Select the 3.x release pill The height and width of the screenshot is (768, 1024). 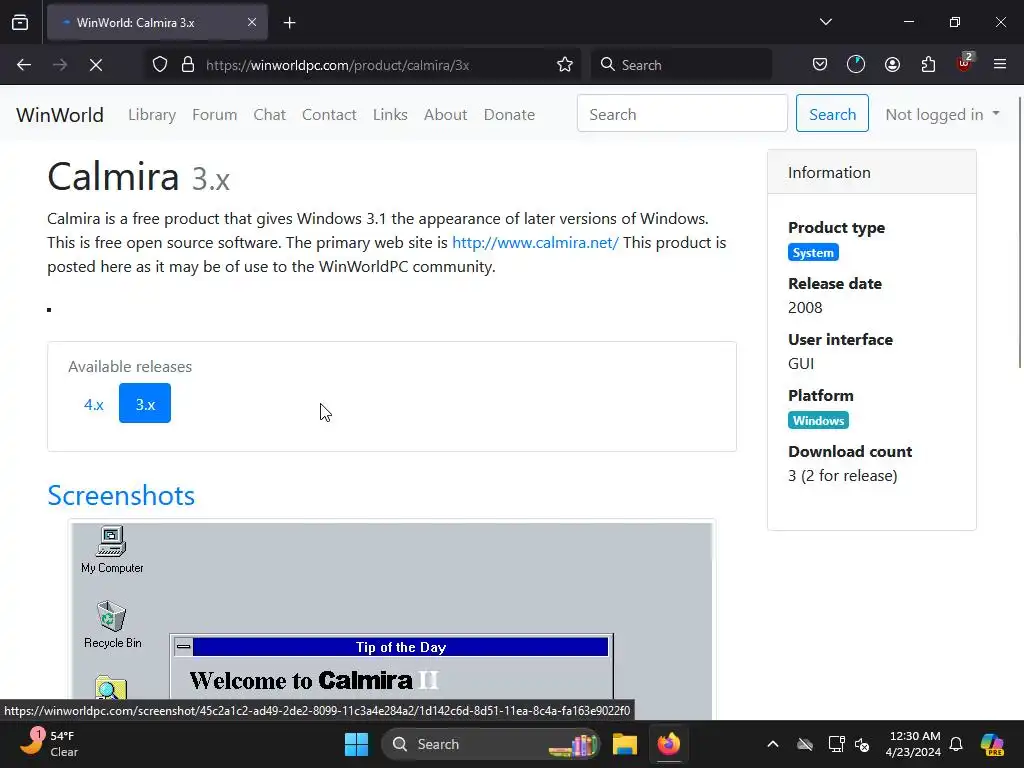click(x=145, y=404)
